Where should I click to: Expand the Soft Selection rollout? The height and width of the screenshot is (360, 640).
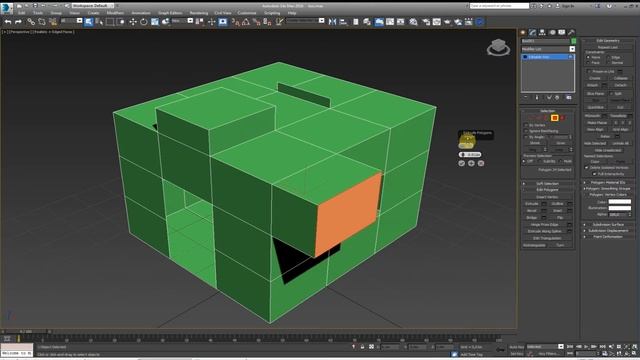point(547,183)
